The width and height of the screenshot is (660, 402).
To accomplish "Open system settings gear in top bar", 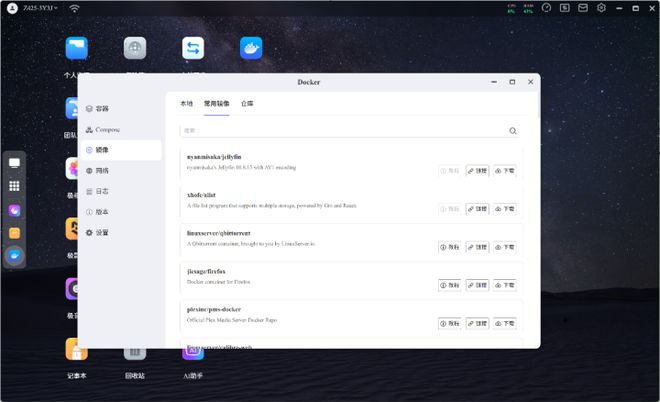I will coord(601,8).
